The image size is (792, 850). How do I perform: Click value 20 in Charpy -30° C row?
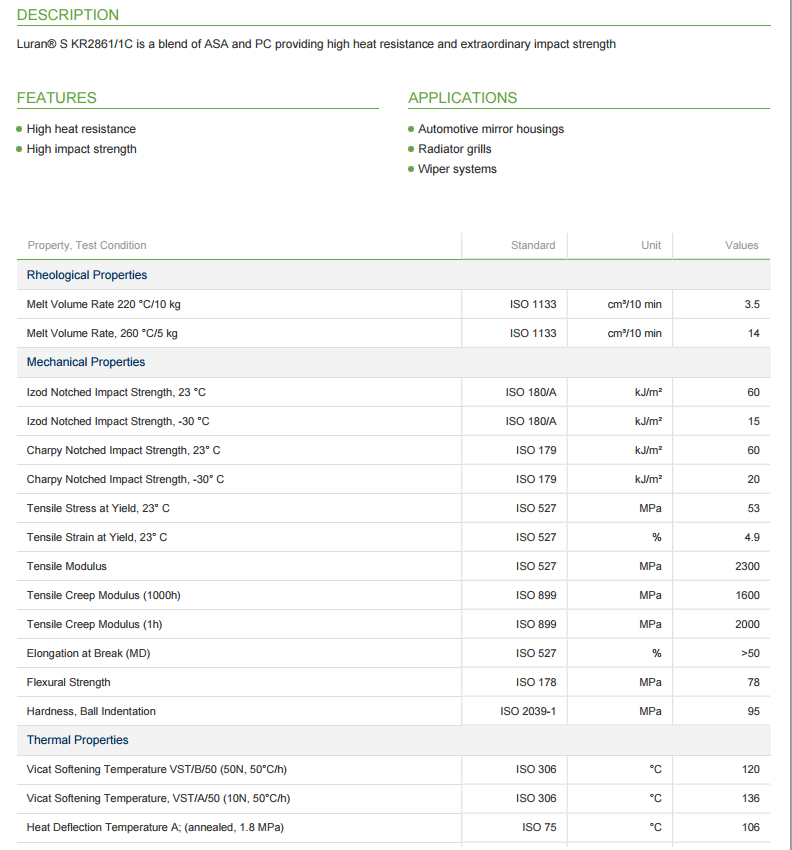click(x=754, y=479)
